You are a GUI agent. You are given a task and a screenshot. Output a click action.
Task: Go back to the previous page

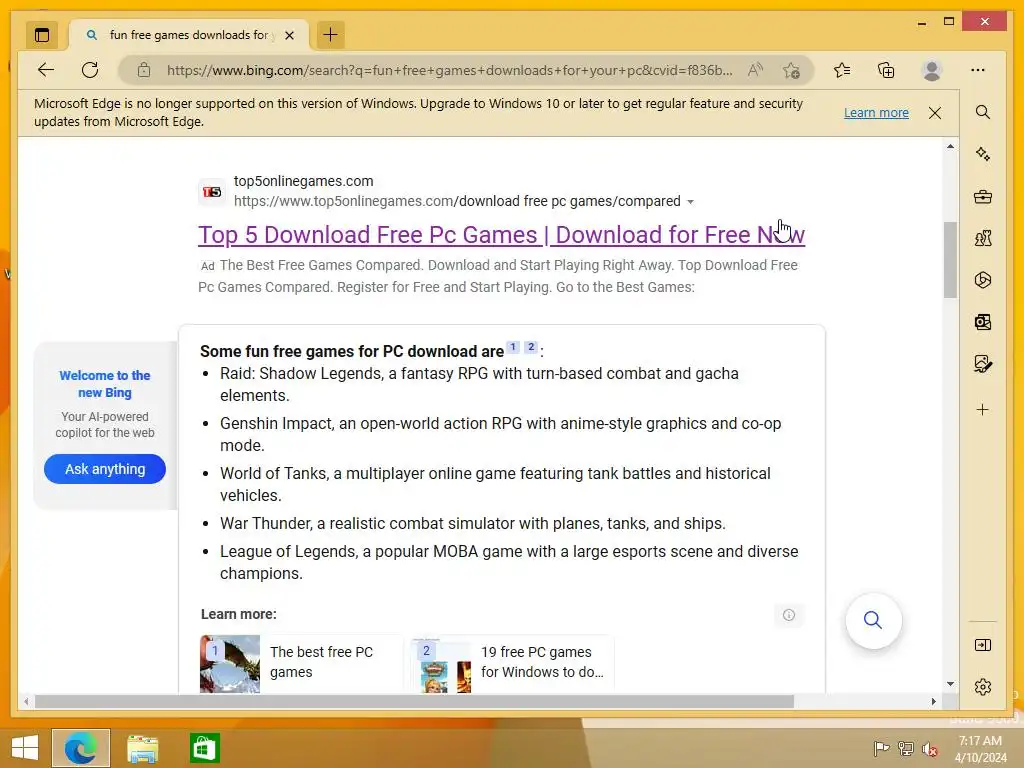tap(46, 70)
